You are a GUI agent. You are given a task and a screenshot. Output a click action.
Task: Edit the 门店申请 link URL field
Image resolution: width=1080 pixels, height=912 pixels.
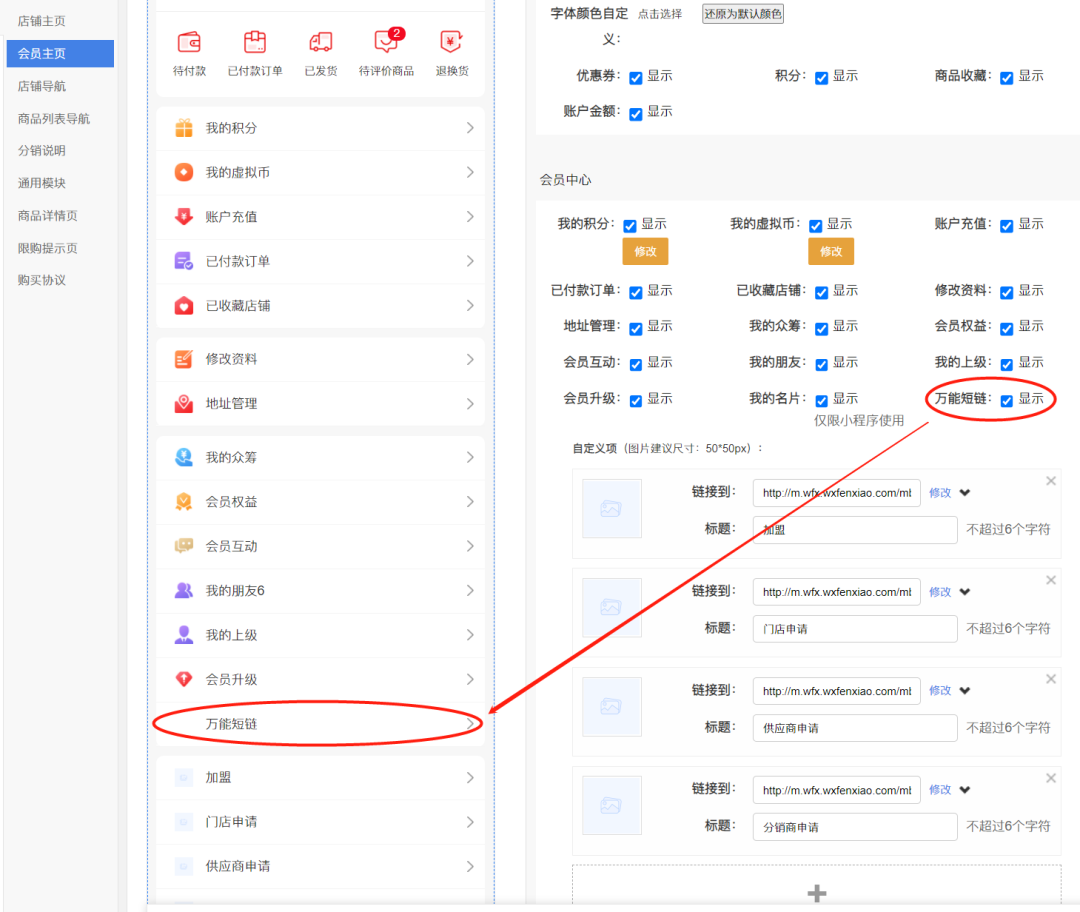pos(836,592)
